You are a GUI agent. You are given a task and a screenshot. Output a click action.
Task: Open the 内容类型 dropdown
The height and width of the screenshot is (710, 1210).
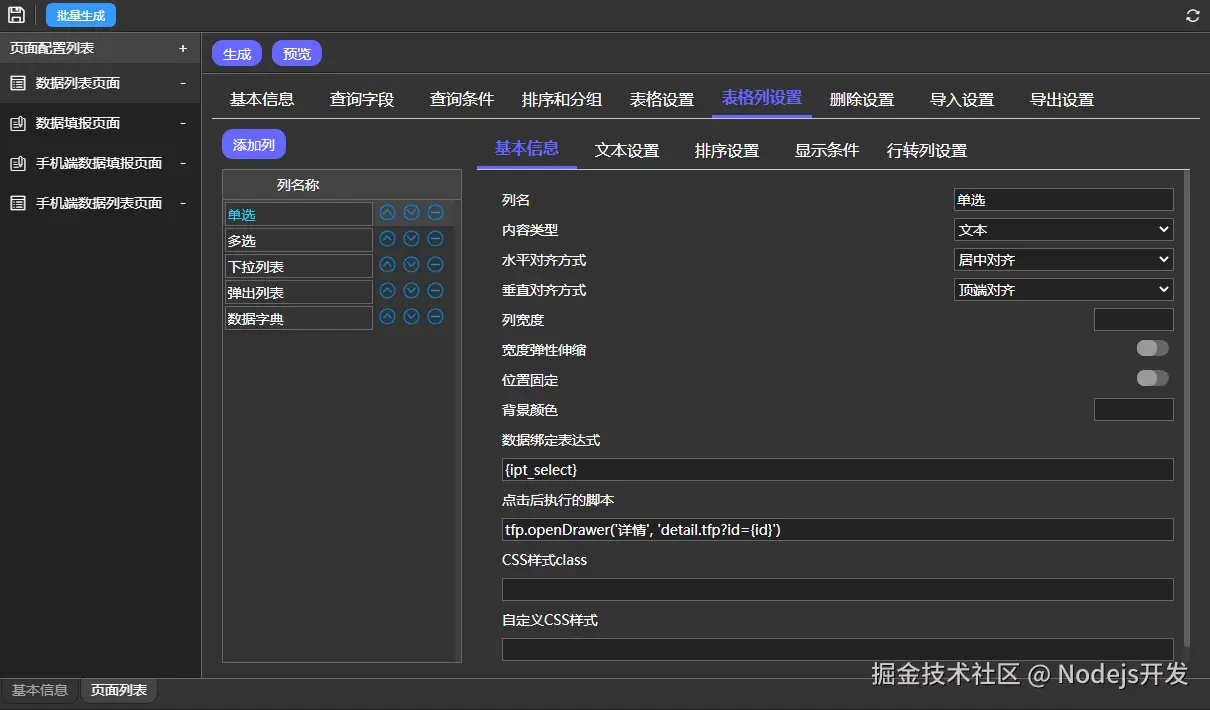[x=1064, y=230]
